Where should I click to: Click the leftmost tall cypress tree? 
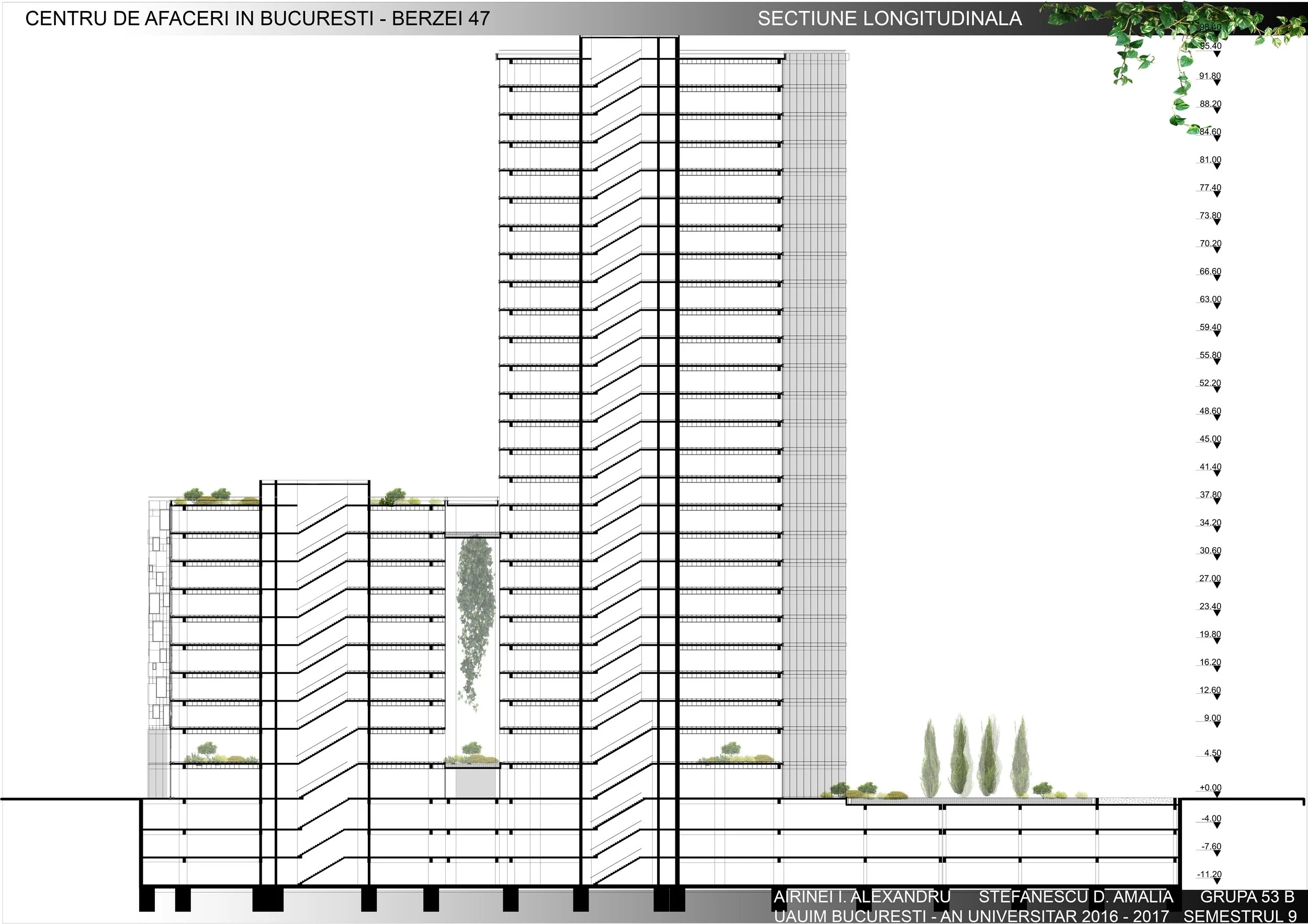click(x=930, y=759)
